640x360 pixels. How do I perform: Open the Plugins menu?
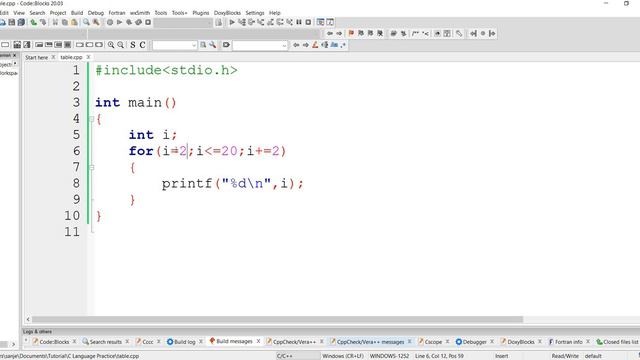coord(201,13)
